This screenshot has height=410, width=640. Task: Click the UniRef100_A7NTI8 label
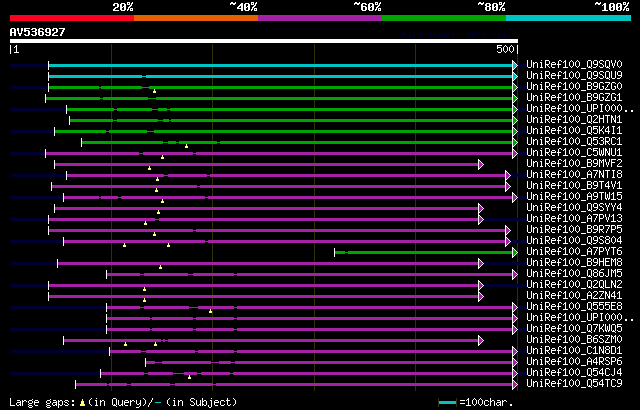(574, 175)
